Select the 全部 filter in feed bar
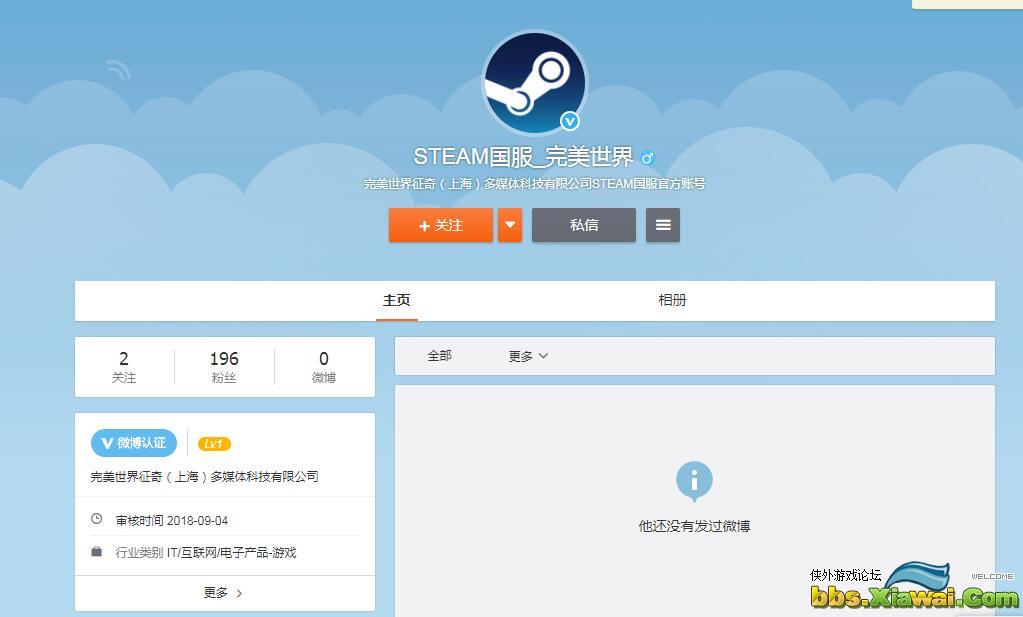This screenshot has width=1023, height=617. click(439, 356)
